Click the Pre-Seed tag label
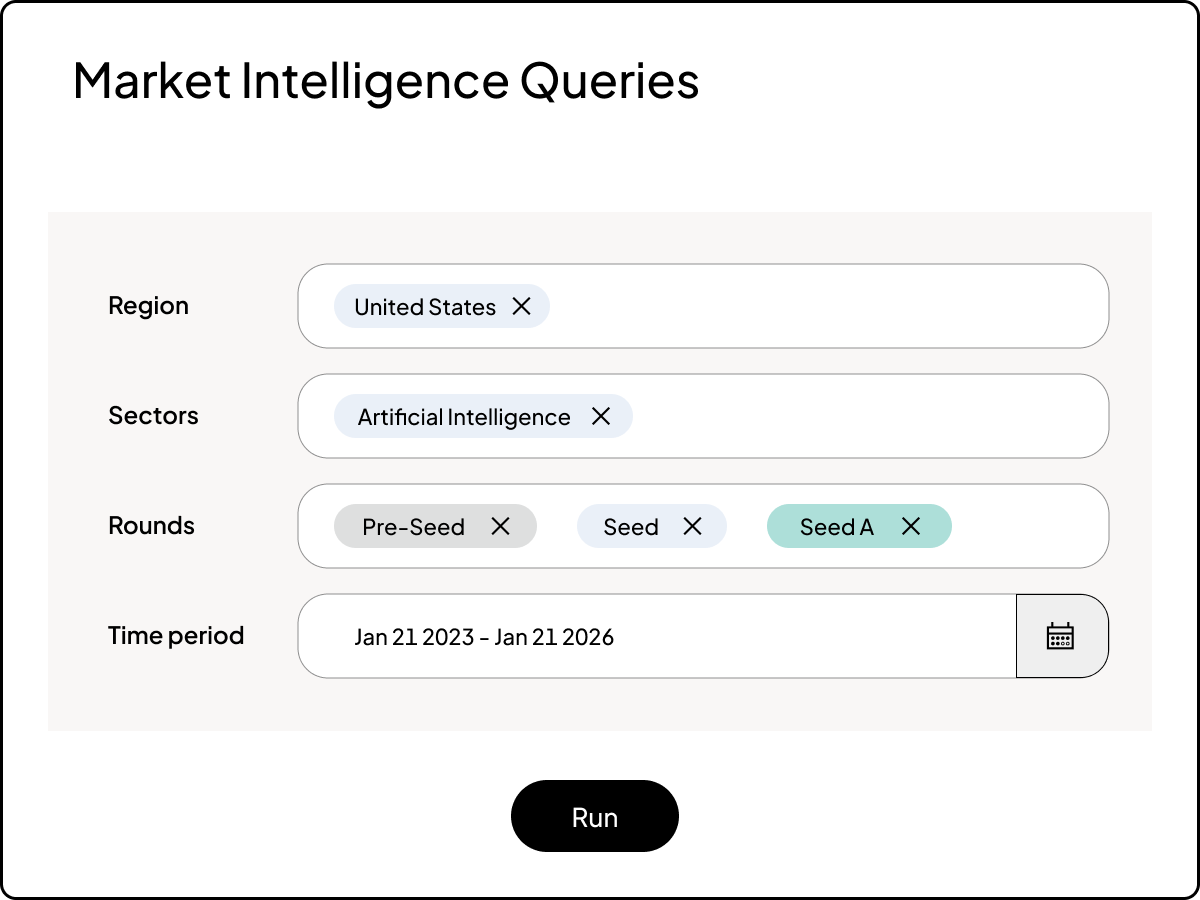This screenshot has width=1200, height=900. point(413,527)
